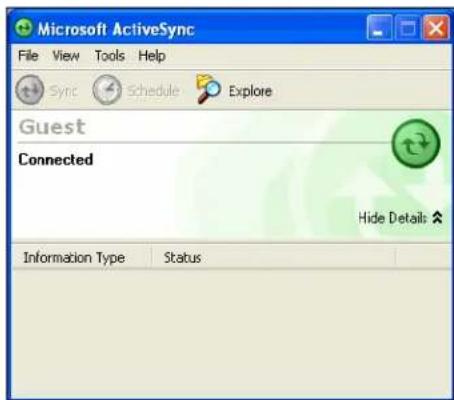Click the Sync toolbar label
Image resolution: width=454 pixels, height=400 pixels.
point(64,91)
